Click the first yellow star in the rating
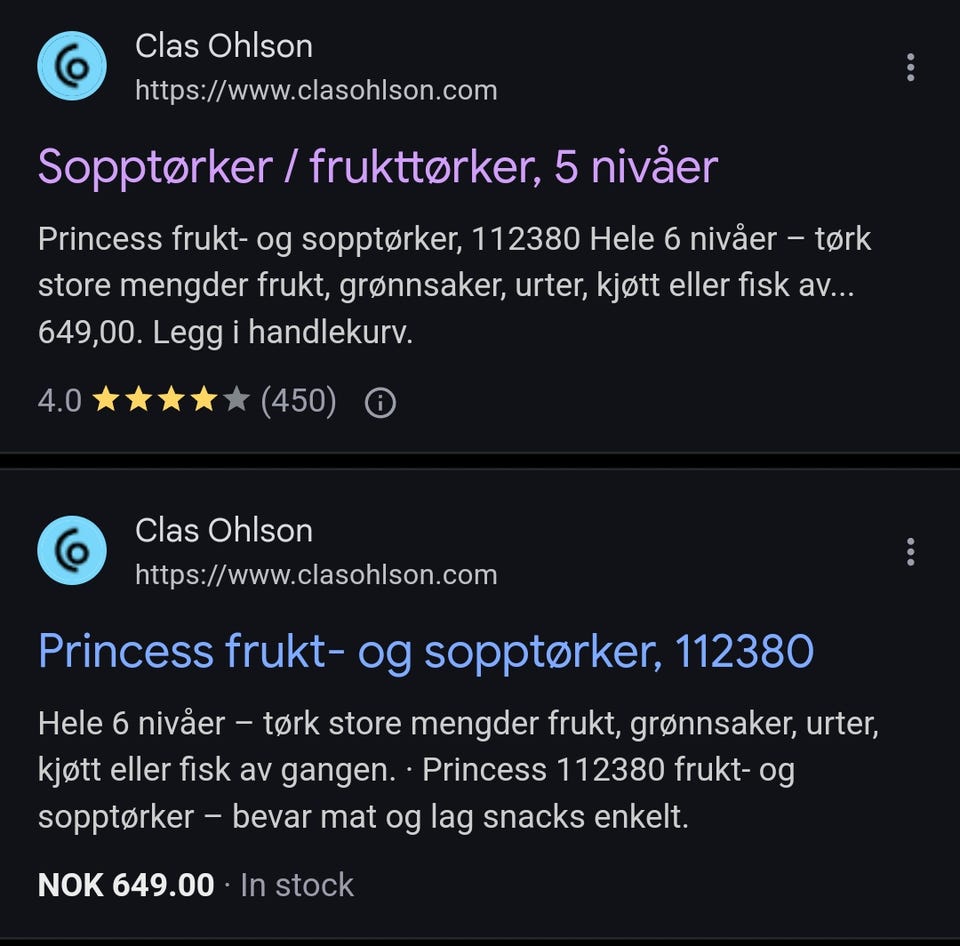The image size is (960, 946). tap(108, 400)
